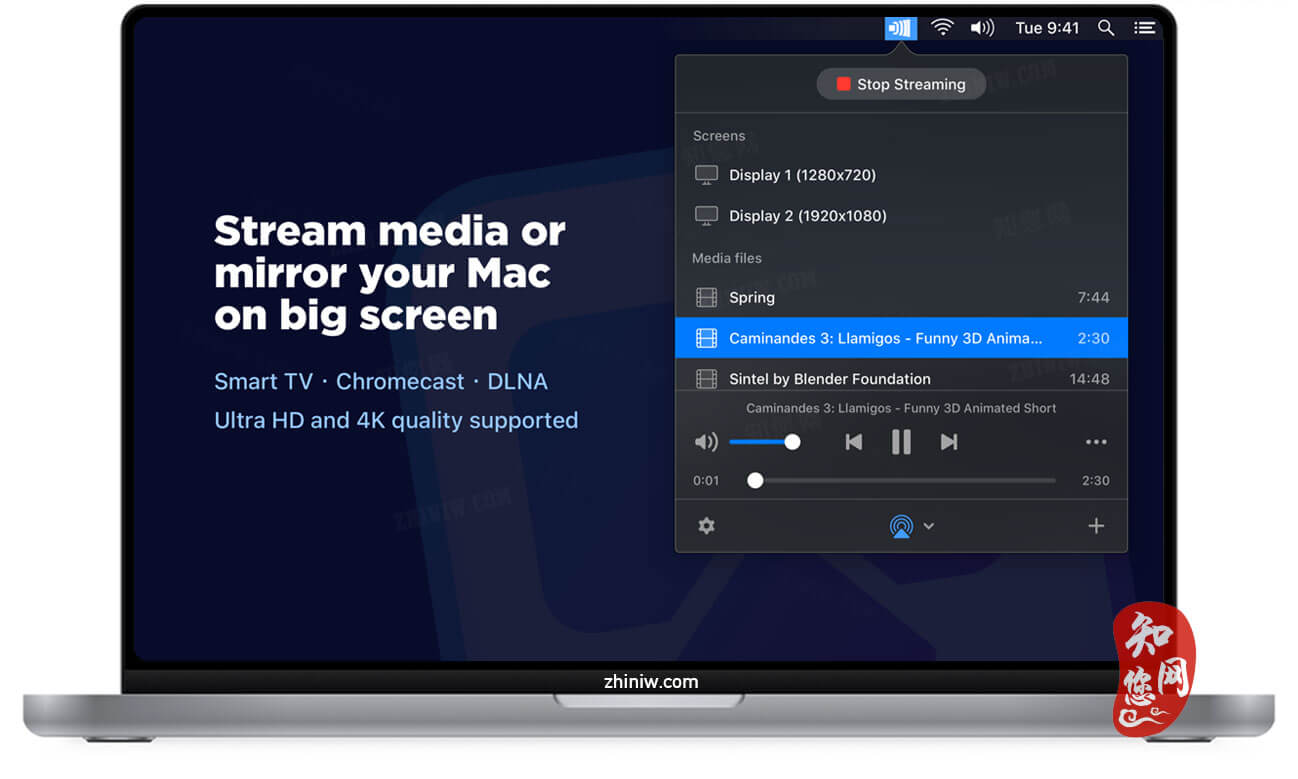Click film icon next to Sintel

click(x=707, y=379)
